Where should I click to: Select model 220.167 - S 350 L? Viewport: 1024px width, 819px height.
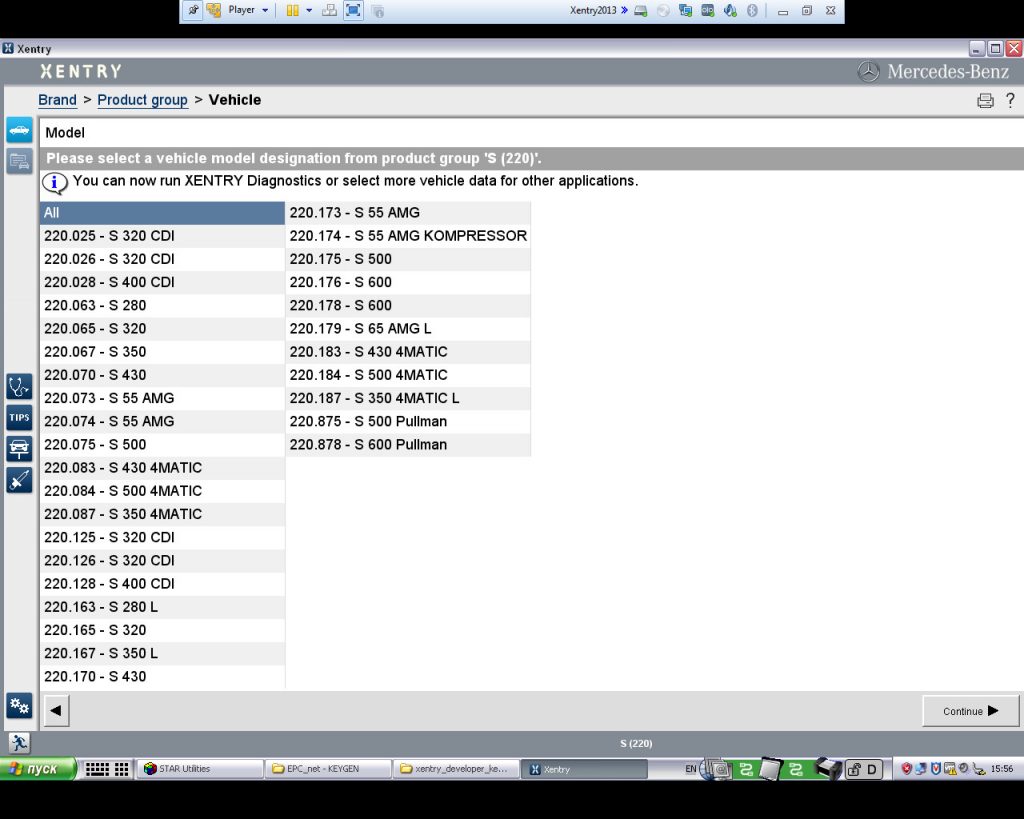(163, 653)
